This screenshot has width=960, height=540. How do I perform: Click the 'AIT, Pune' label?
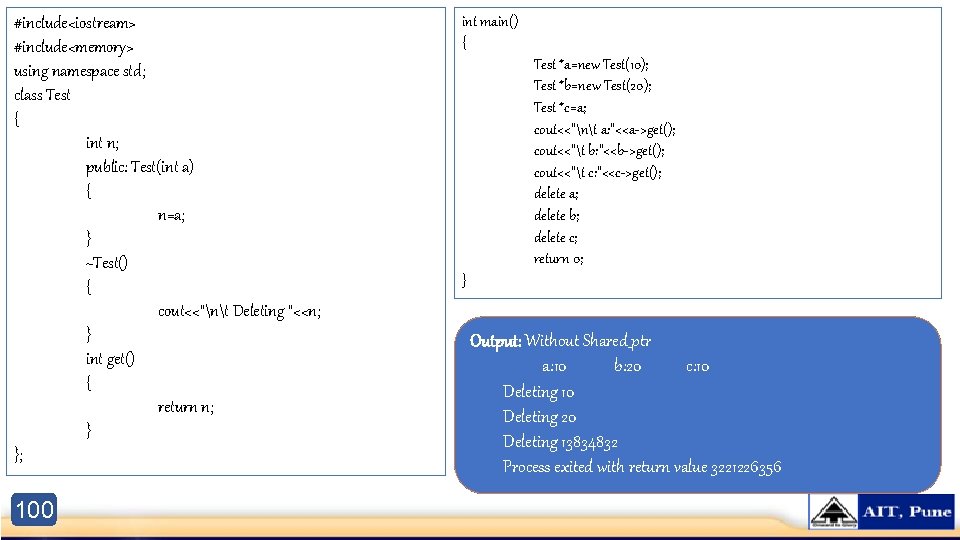click(x=907, y=512)
